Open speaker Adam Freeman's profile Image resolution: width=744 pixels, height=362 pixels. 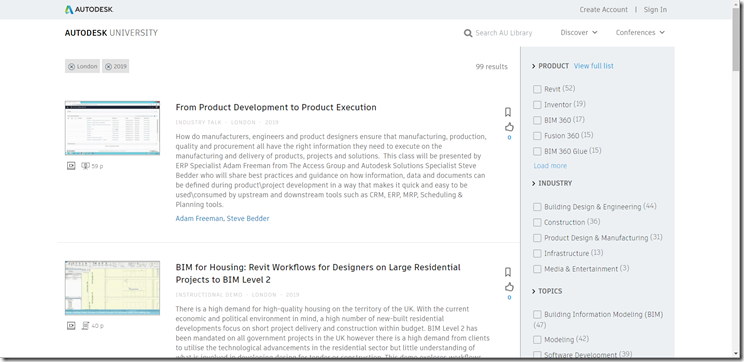199,219
